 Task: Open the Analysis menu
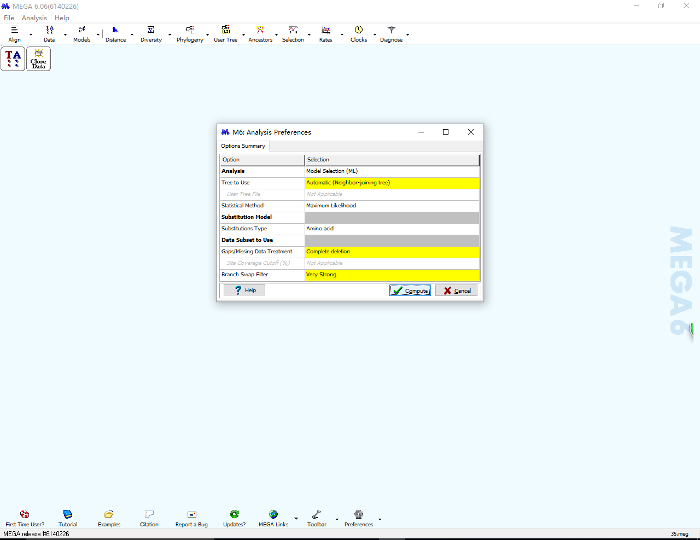(x=34, y=18)
